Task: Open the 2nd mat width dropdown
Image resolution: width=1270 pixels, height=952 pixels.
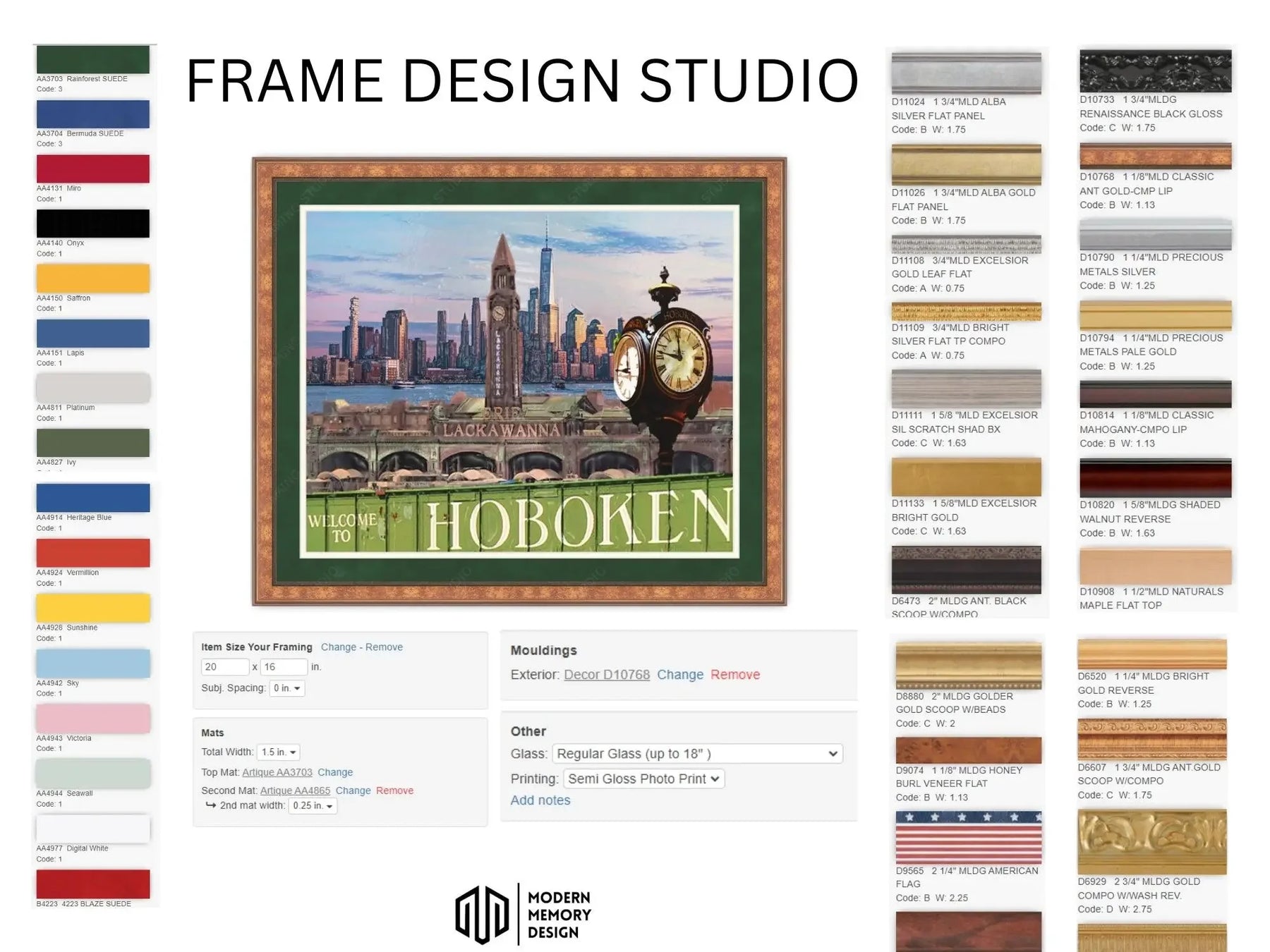Action: coord(313,805)
